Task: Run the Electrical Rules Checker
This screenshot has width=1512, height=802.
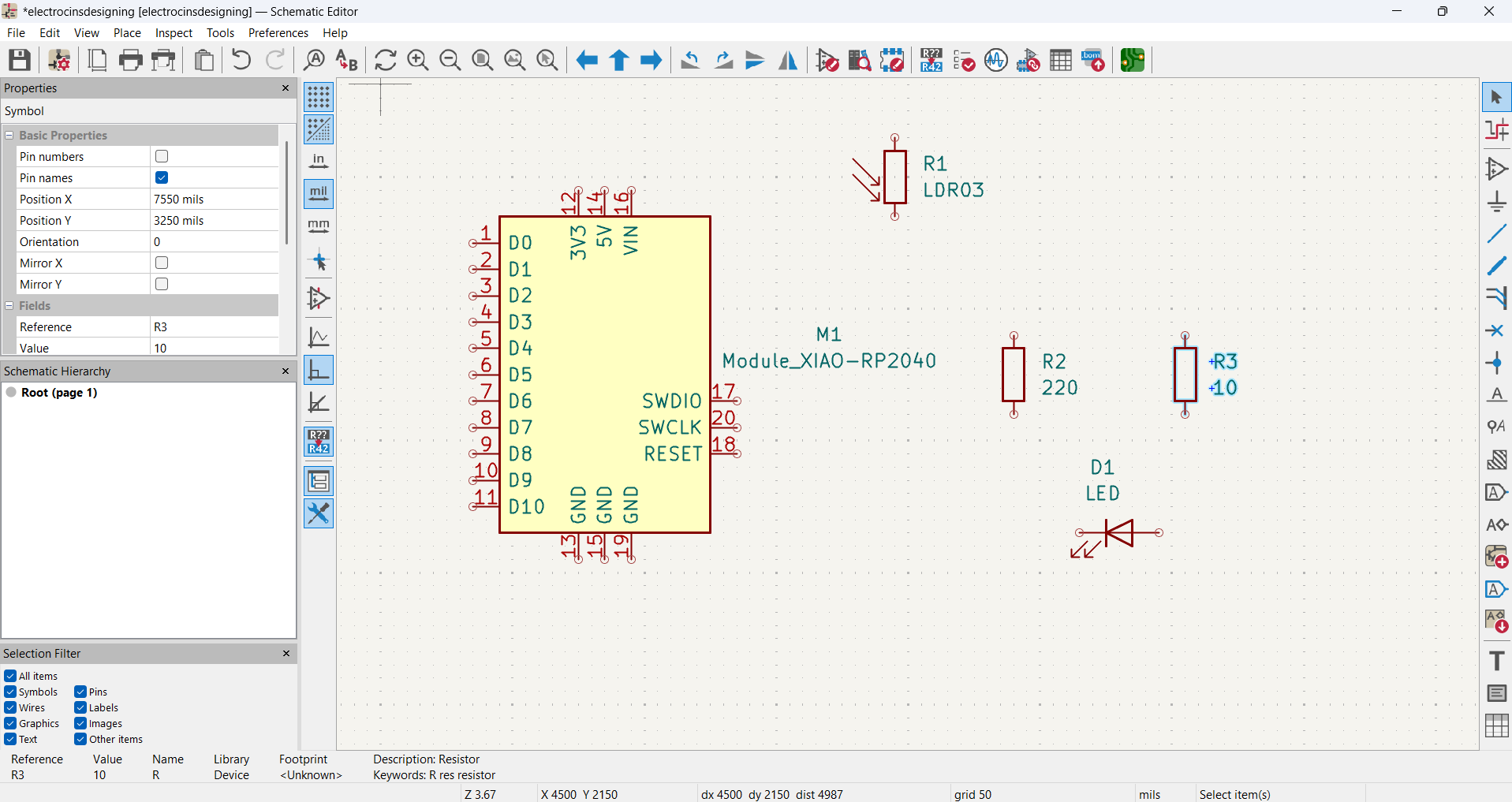Action: [x=964, y=60]
